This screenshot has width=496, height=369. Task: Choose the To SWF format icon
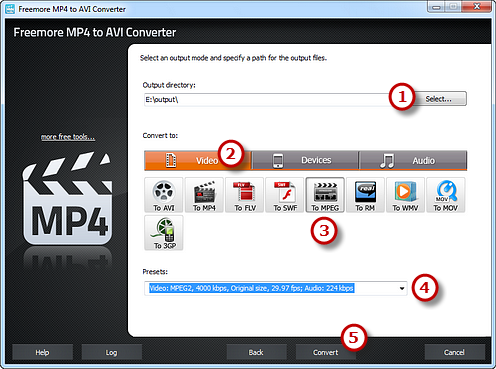point(285,195)
